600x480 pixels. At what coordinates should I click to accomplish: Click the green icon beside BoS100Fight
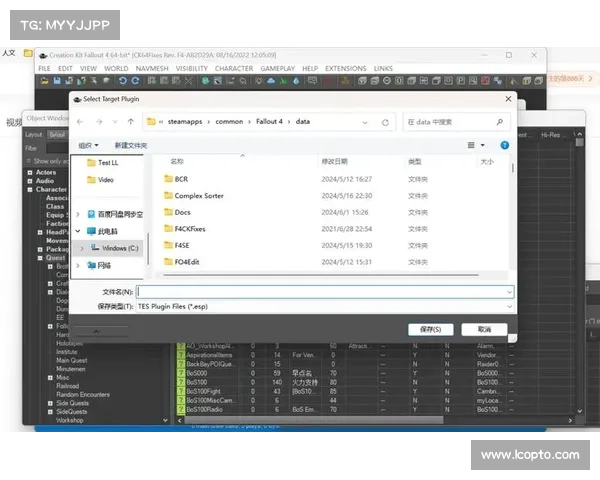181,391
